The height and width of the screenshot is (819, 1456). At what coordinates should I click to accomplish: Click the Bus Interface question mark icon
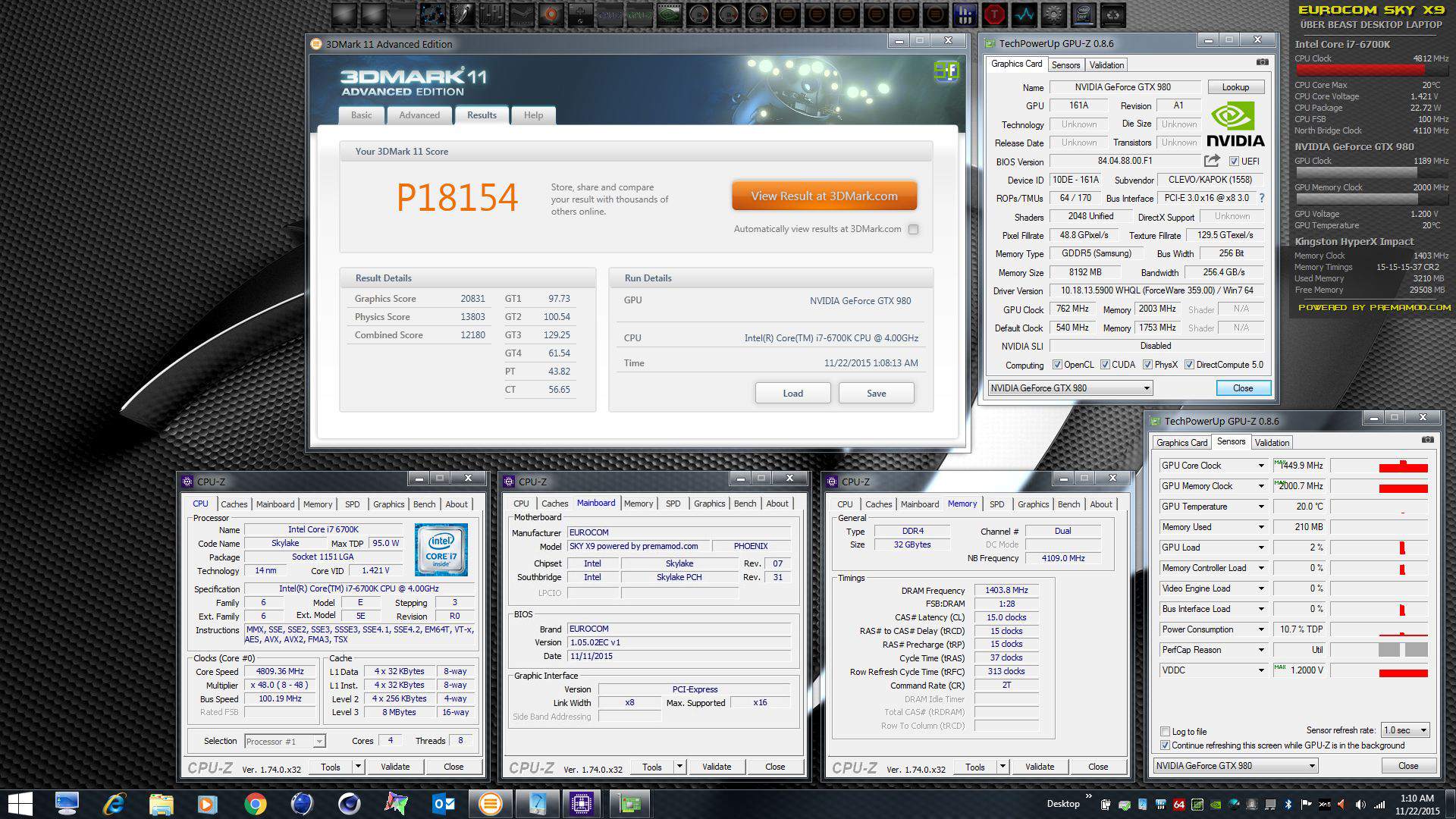click(x=1262, y=198)
